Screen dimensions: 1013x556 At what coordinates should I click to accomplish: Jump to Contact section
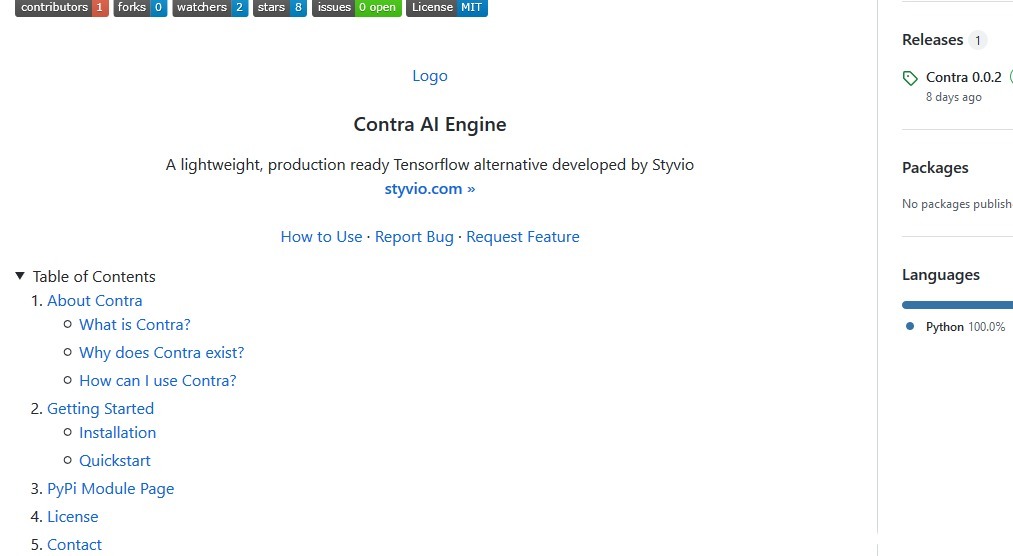[74, 544]
